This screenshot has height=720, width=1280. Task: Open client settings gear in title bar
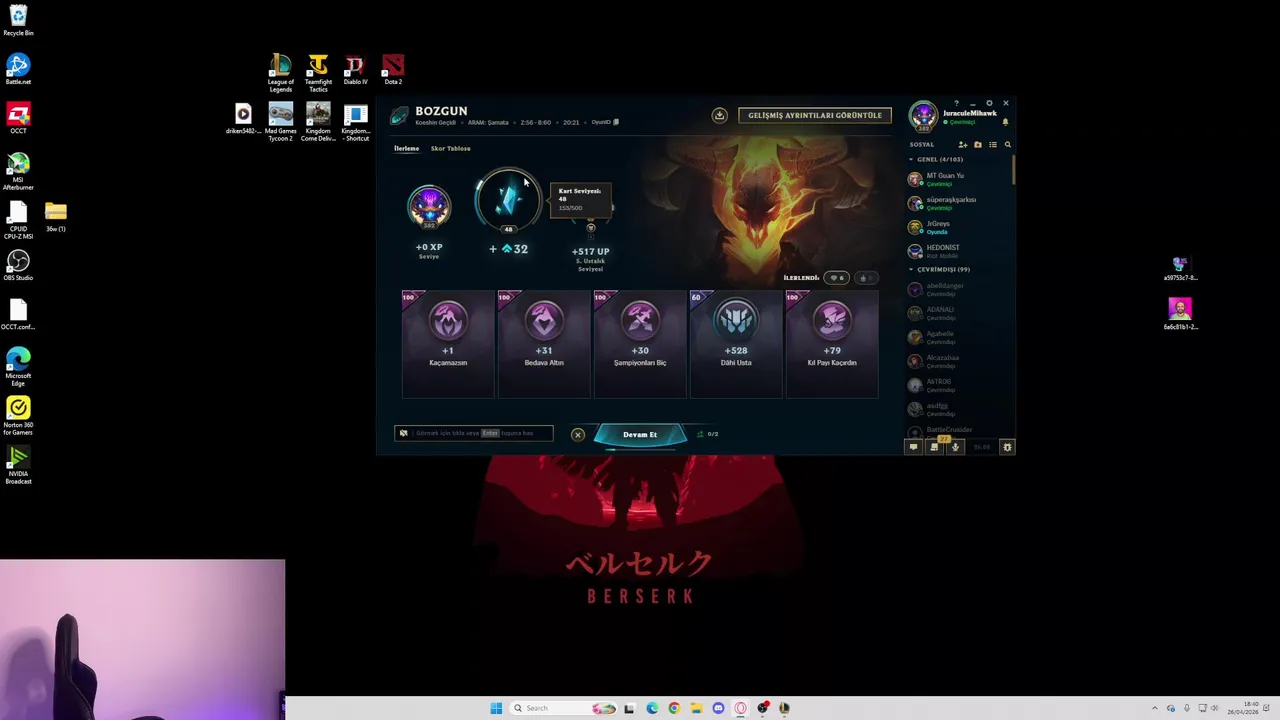coord(989,103)
